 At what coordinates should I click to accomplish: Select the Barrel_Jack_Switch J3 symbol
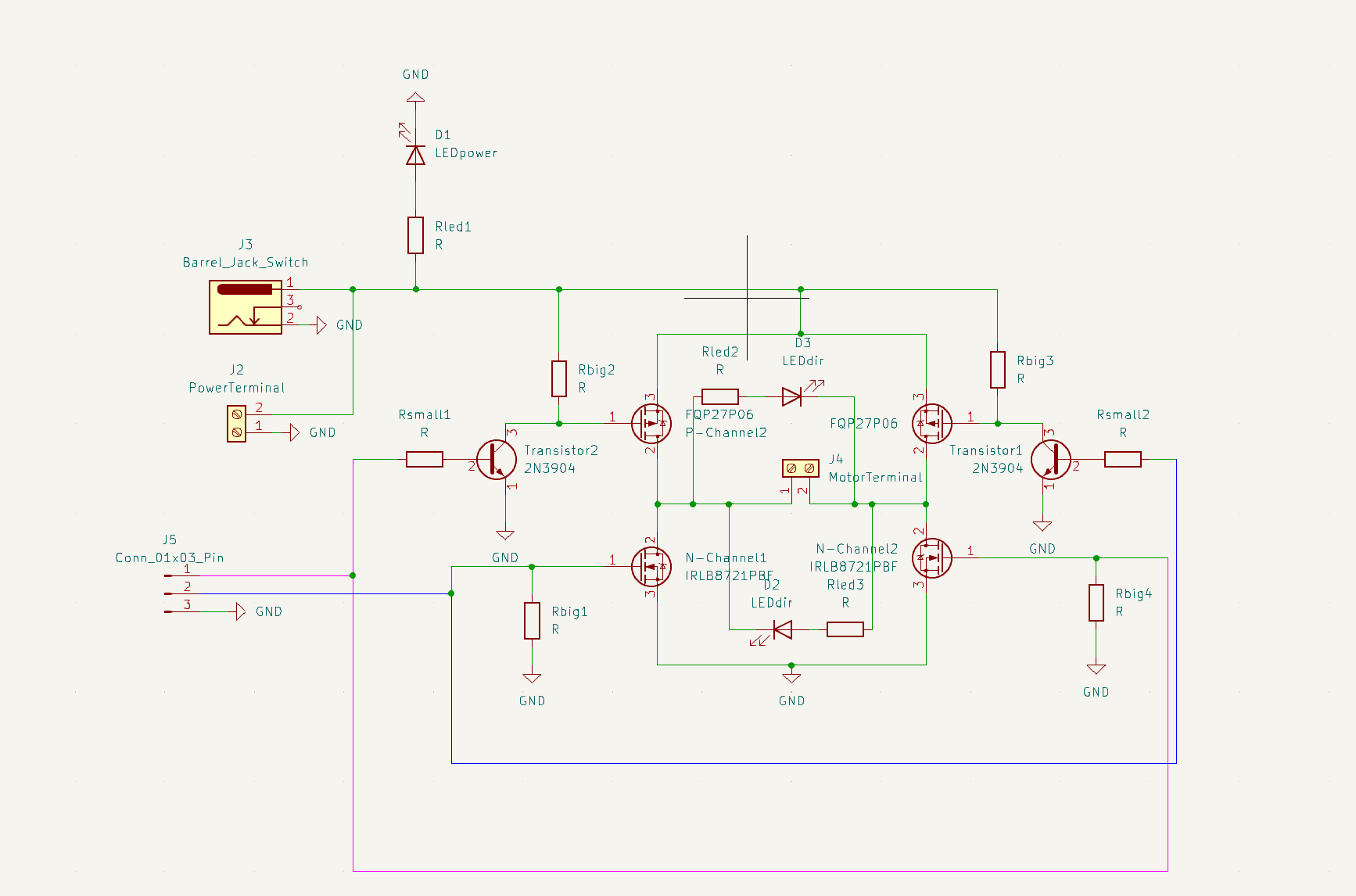246,307
